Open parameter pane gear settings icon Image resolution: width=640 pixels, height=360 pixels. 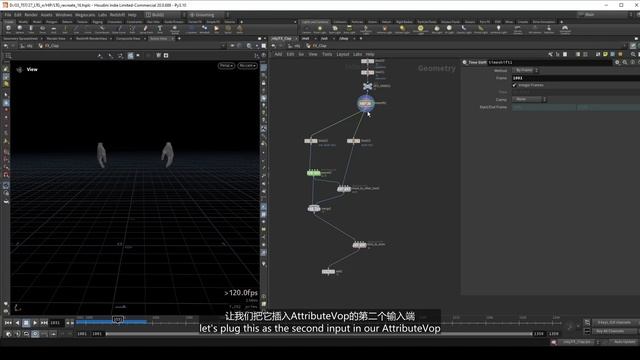(x=617, y=62)
